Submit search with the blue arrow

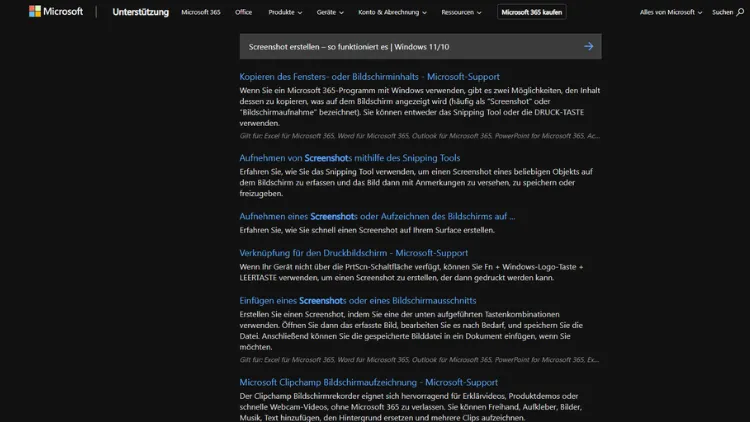588,46
